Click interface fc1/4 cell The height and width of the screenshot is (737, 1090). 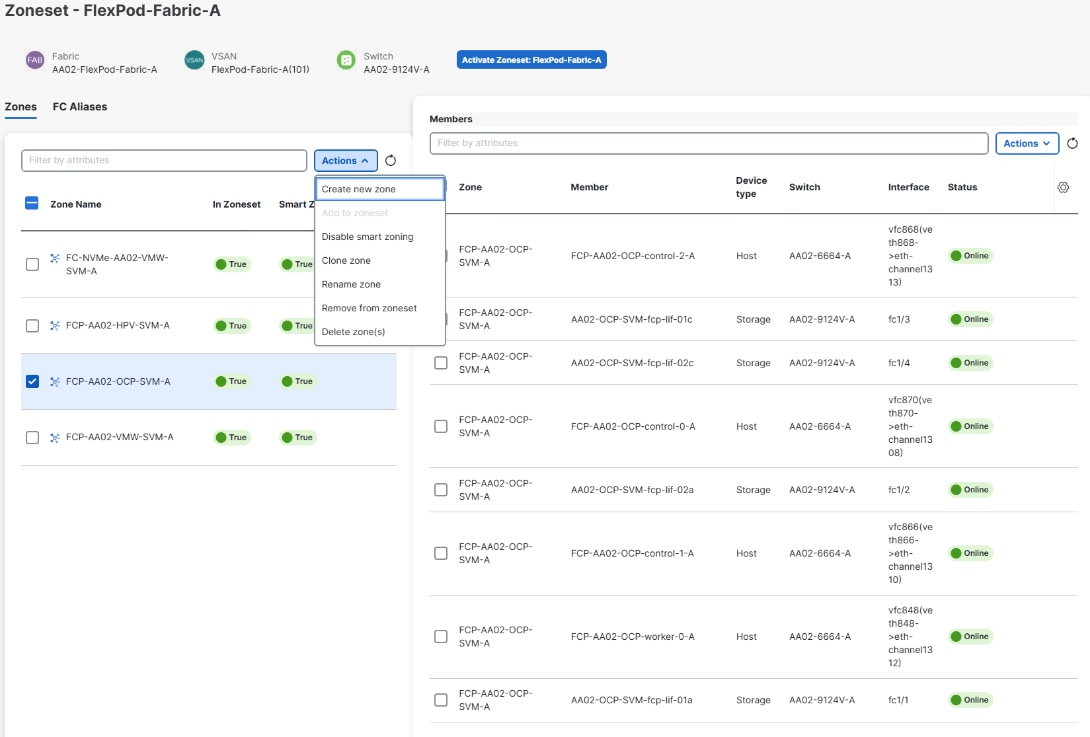[899, 363]
